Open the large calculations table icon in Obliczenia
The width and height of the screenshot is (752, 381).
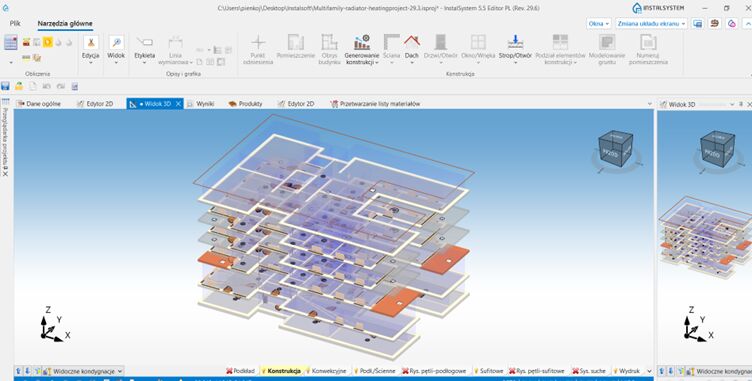[x=11, y=42]
